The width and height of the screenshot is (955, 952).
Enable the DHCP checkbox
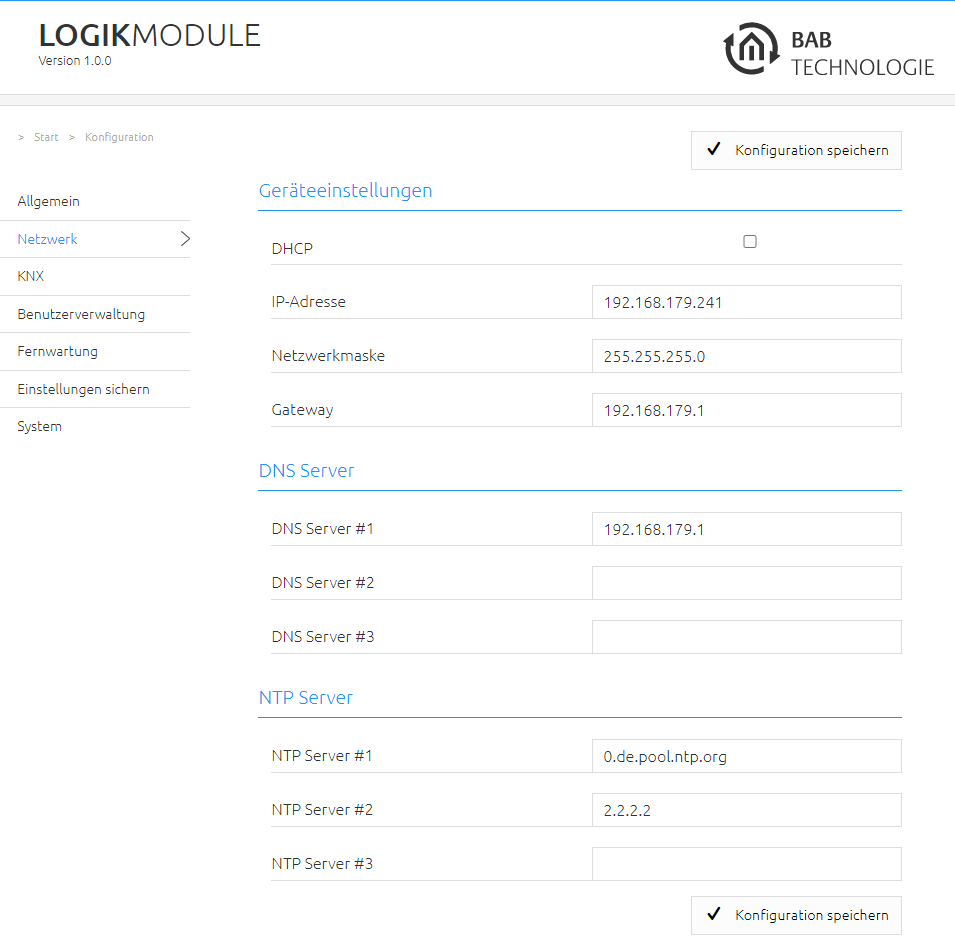(x=750, y=242)
